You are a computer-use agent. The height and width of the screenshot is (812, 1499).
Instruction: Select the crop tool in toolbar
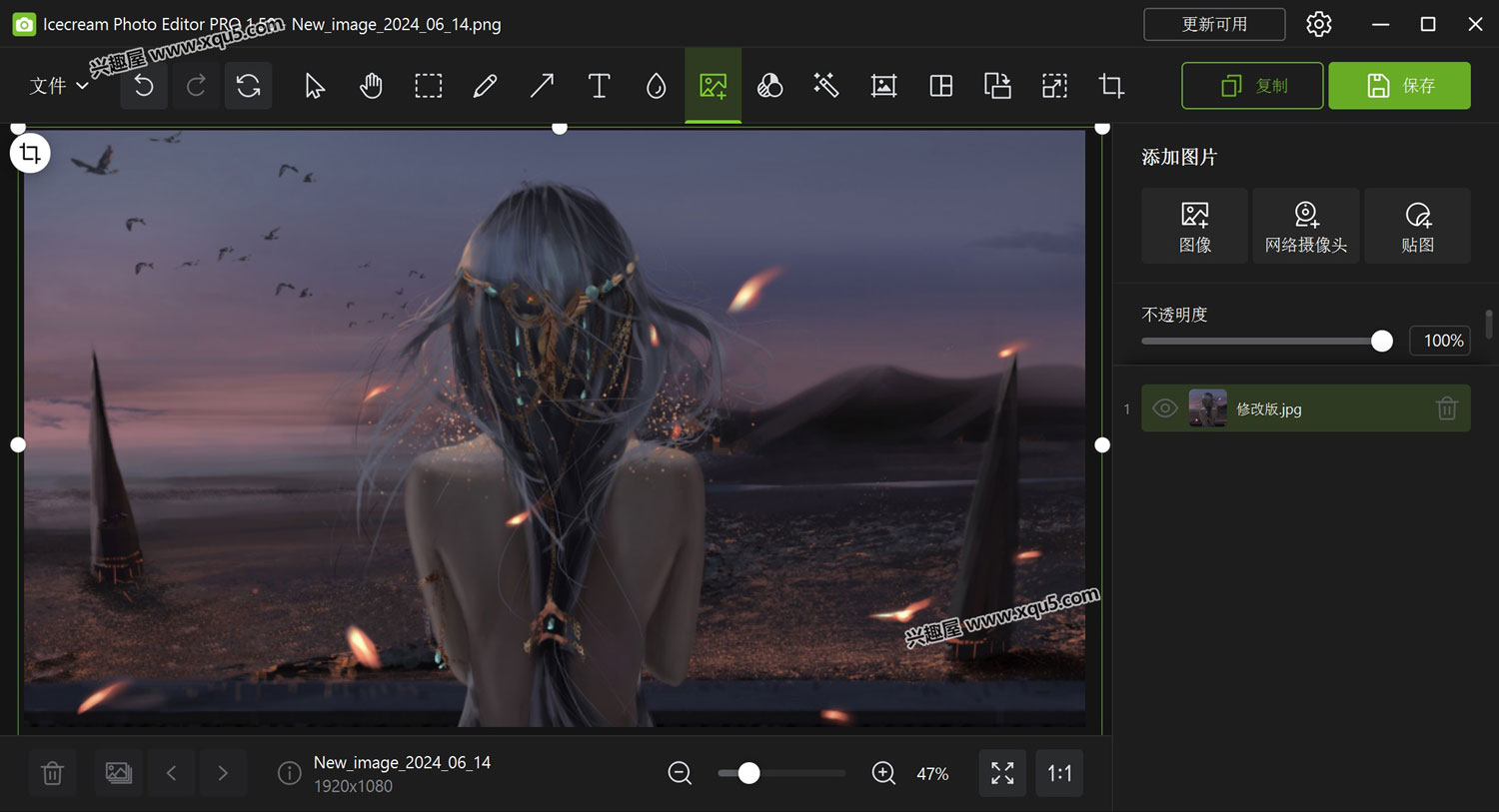tap(1111, 86)
